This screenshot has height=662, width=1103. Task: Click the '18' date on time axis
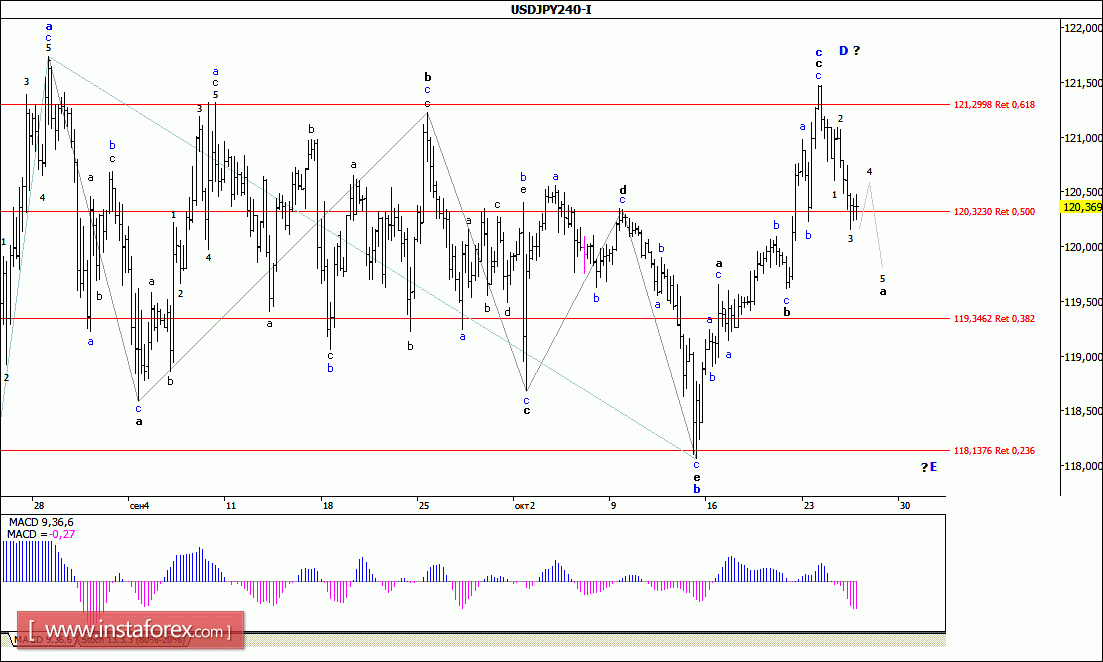[326, 506]
